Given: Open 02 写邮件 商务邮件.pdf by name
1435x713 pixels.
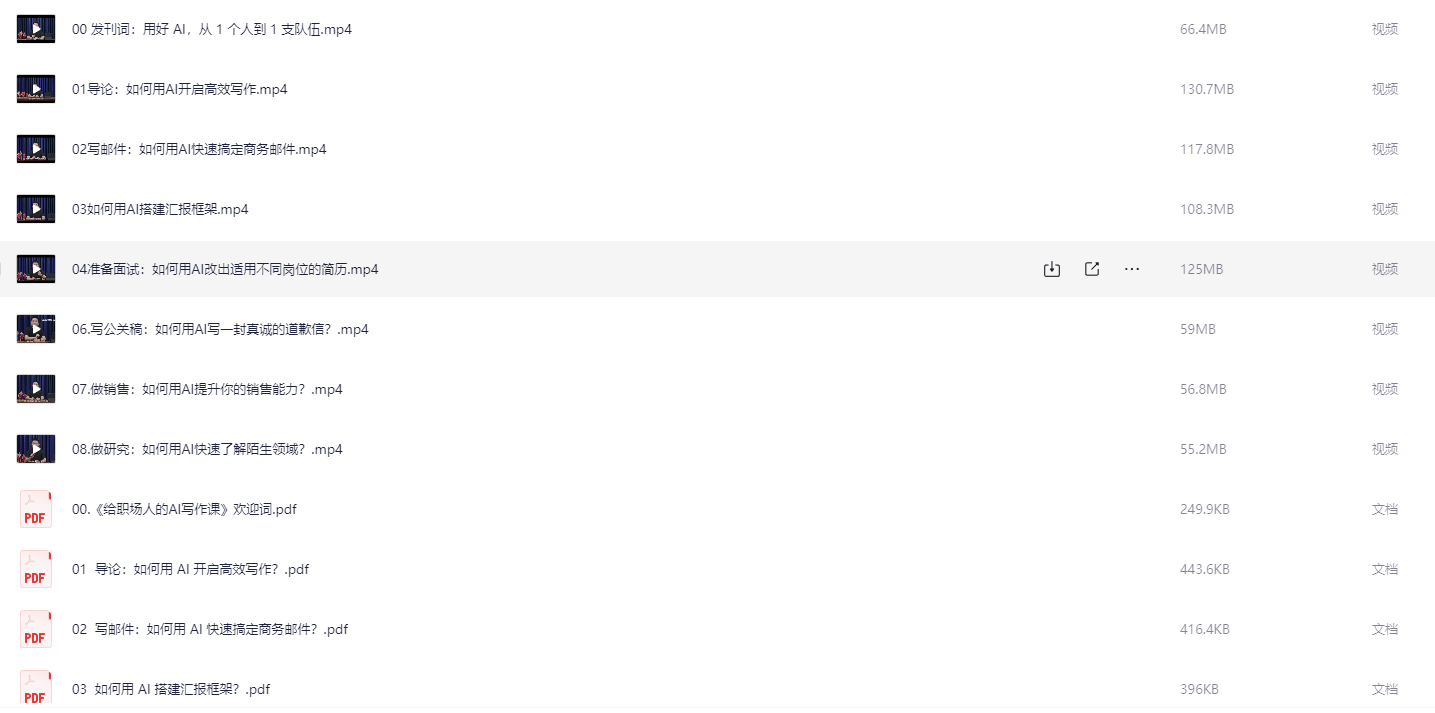Looking at the screenshot, I should click(x=210, y=629).
